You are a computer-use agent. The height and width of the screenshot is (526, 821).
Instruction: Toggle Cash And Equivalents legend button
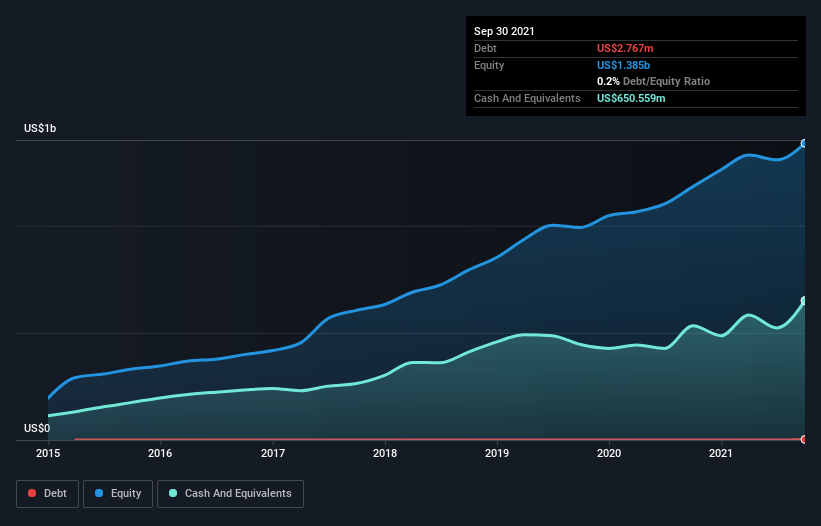point(230,494)
